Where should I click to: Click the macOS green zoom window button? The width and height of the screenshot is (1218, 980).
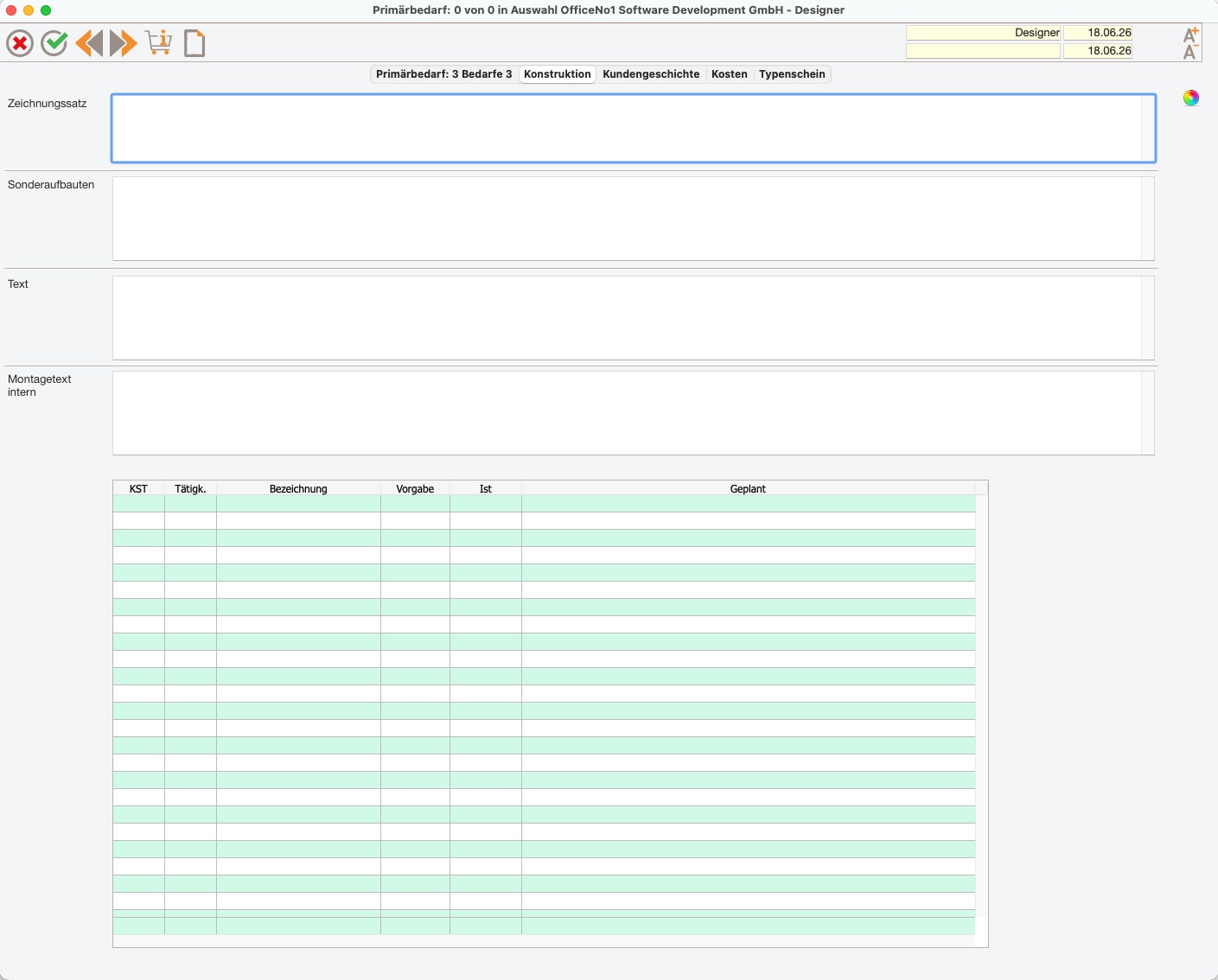point(46,10)
